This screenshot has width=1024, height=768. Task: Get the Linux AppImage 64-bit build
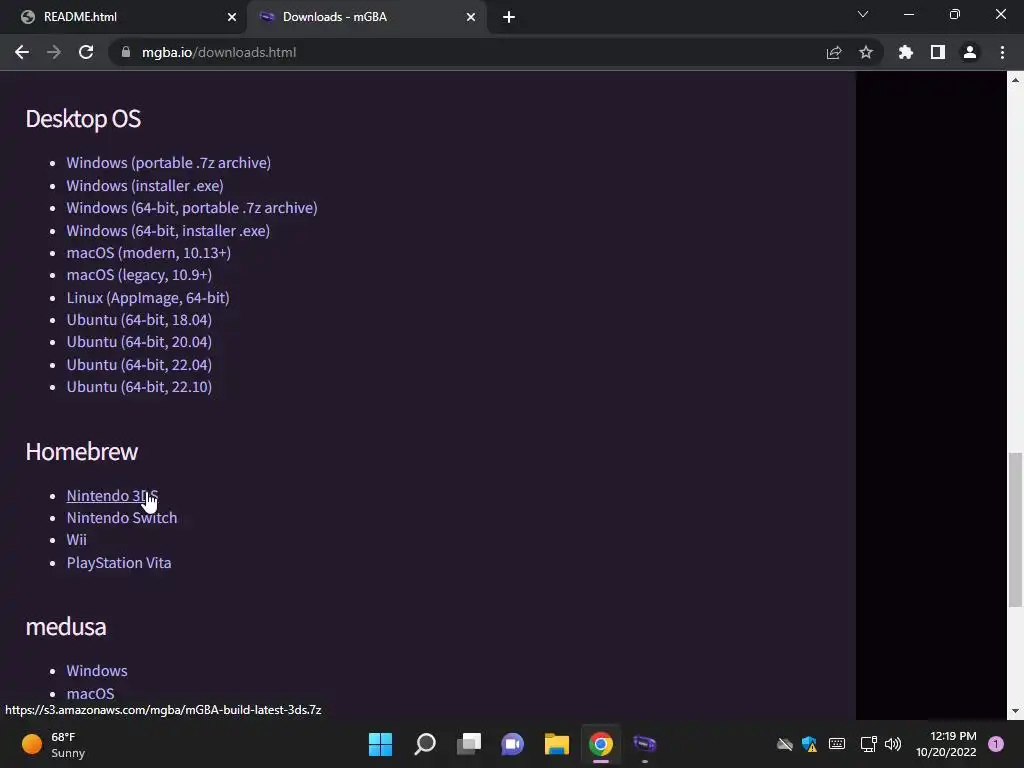(148, 298)
